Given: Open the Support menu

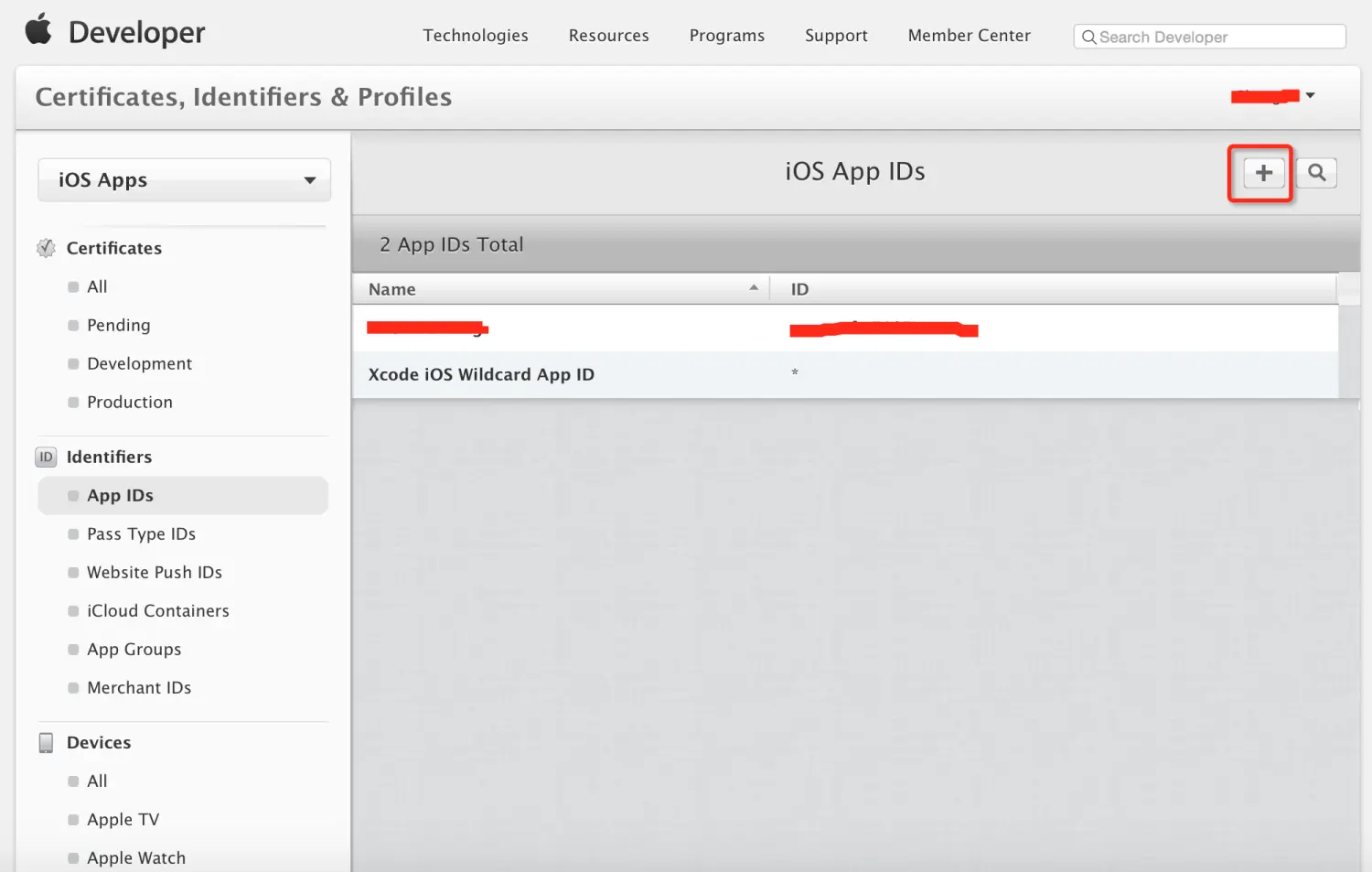Looking at the screenshot, I should point(836,36).
